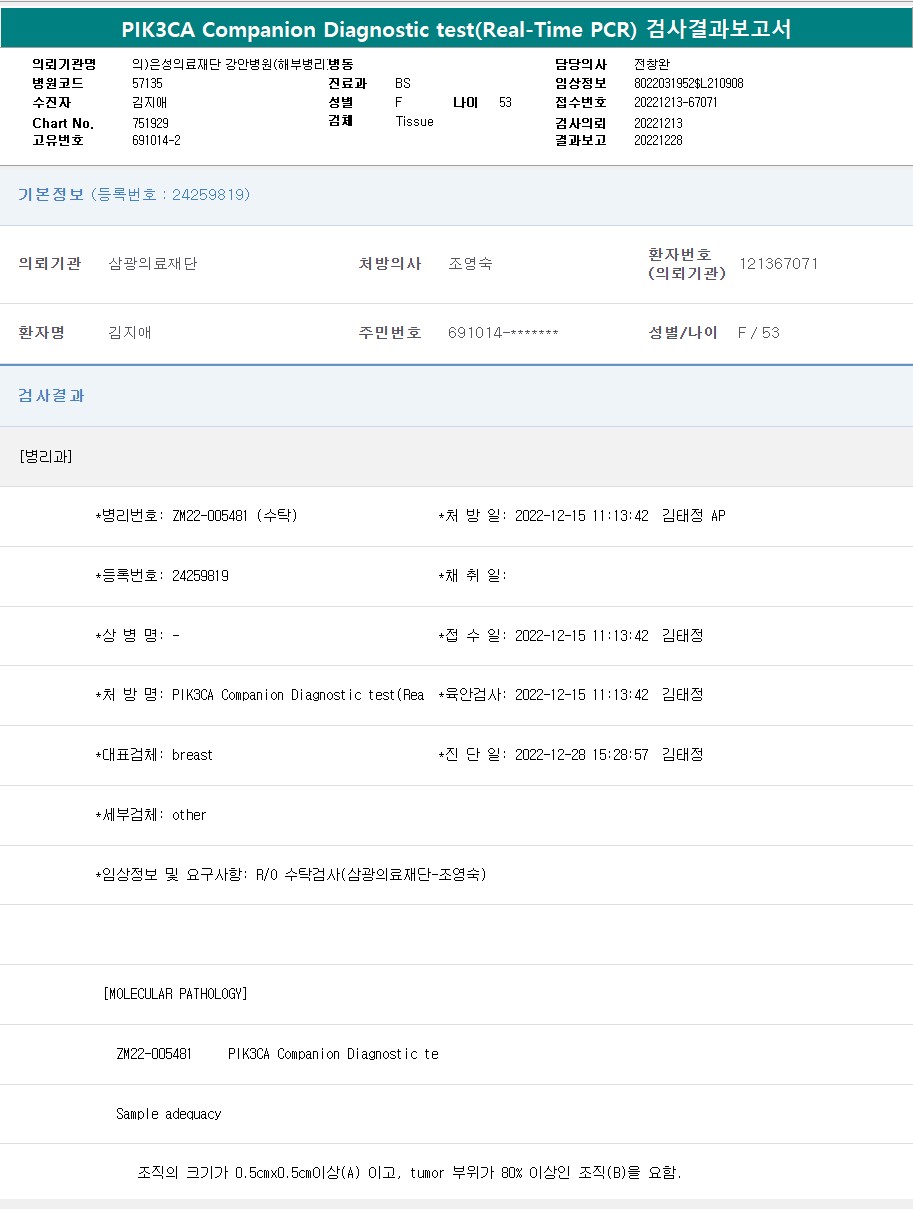Viewport: 913px width, 1209px height.
Task: Select 처방의사 name 조영숙 in 기본정보
Action: click(x=470, y=264)
